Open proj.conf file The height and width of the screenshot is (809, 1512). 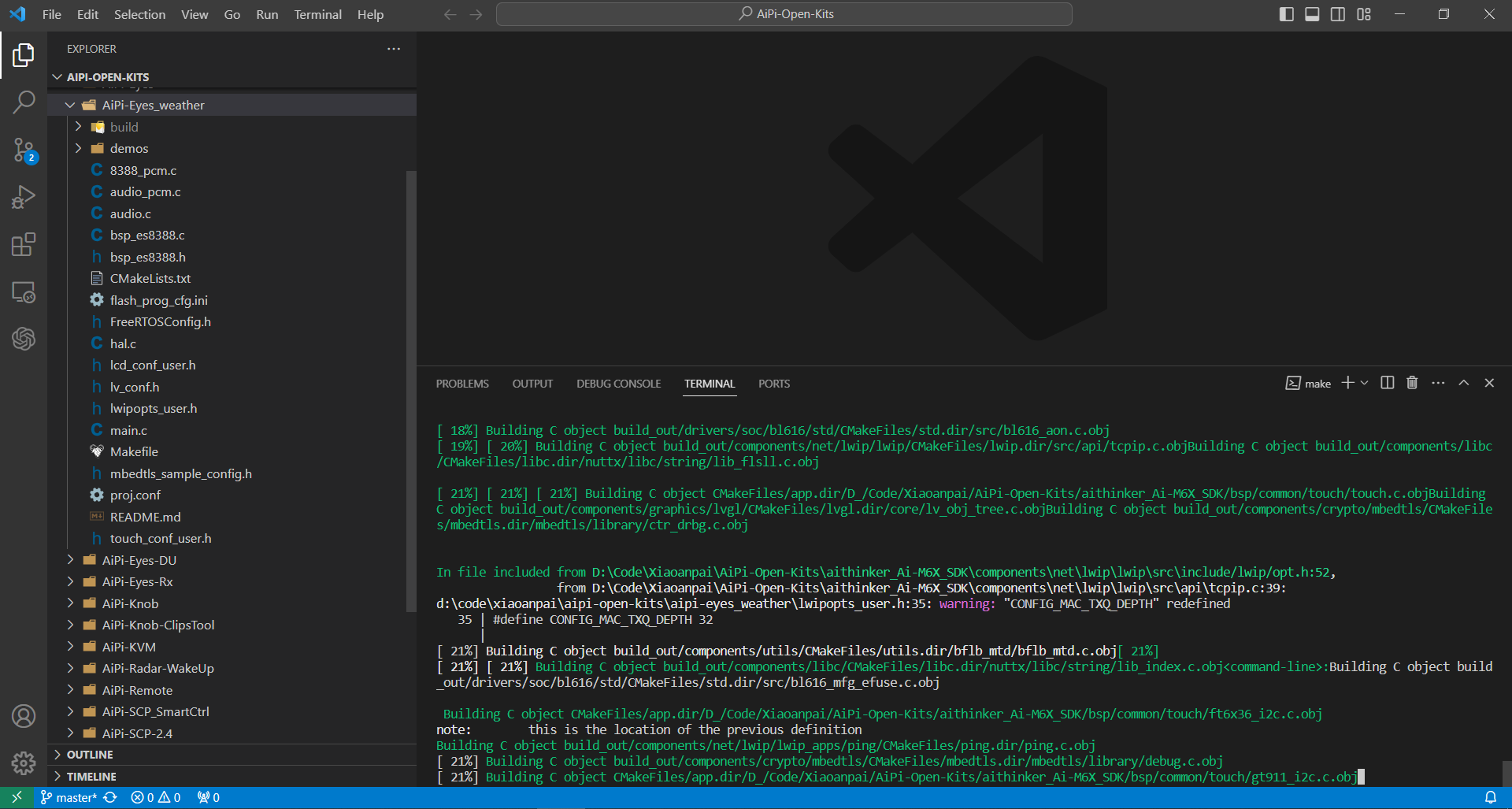(232, 495)
